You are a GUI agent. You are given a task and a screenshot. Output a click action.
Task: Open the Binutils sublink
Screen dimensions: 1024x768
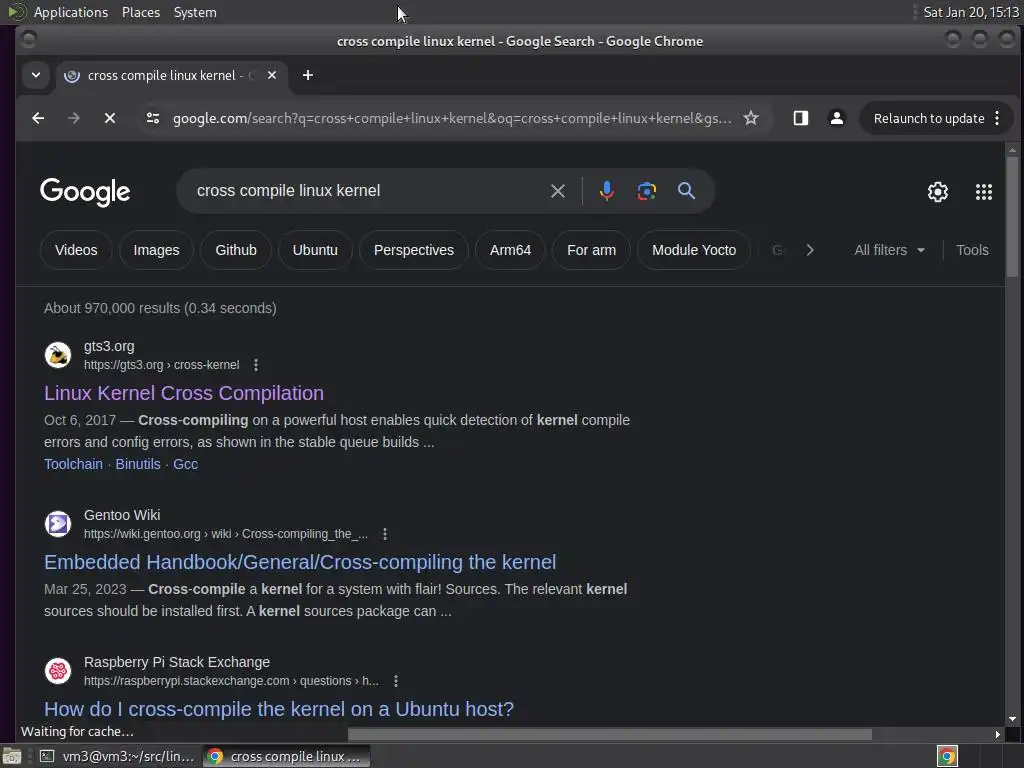pyautogui.click(x=138, y=464)
